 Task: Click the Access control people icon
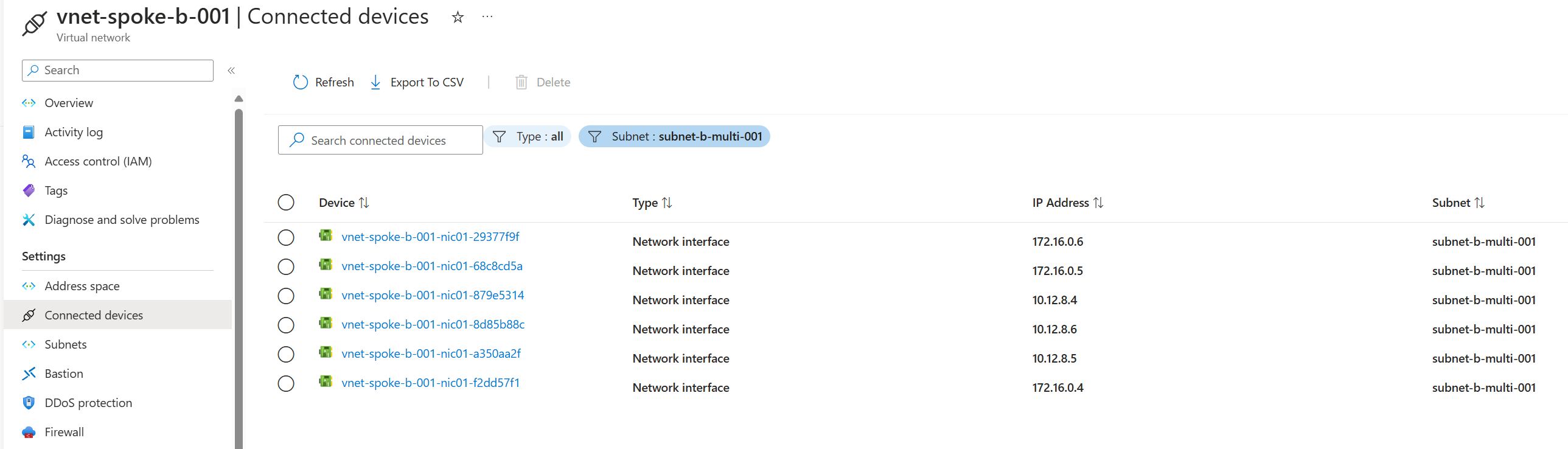29,161
